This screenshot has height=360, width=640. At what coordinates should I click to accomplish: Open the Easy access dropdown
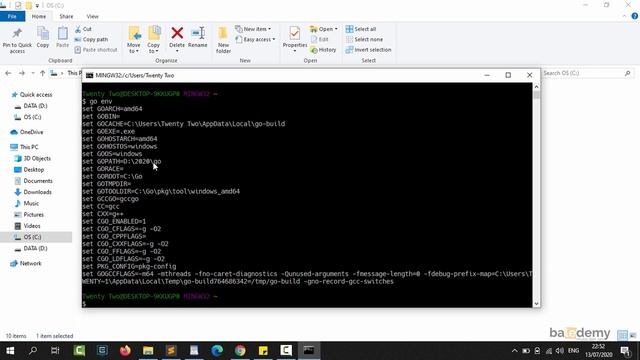[x=255, y=40]
